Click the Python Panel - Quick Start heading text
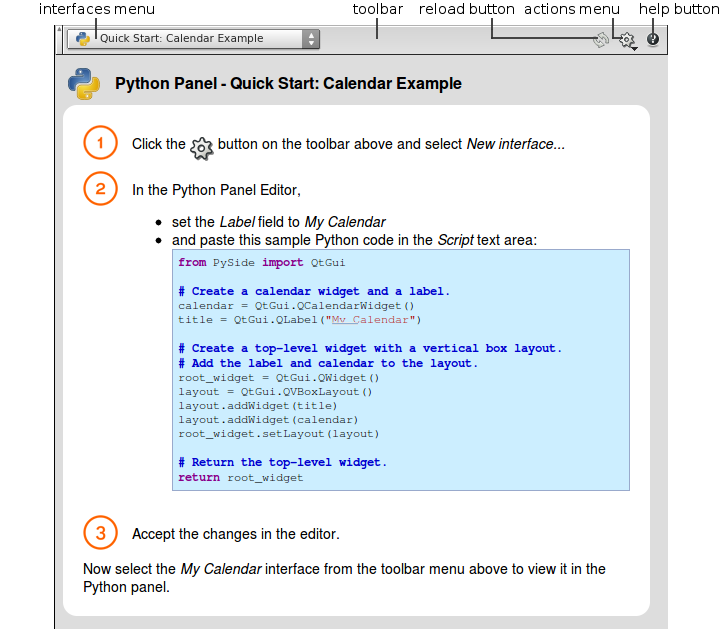Viewport: 723px width, 632px height. (288, 84)
